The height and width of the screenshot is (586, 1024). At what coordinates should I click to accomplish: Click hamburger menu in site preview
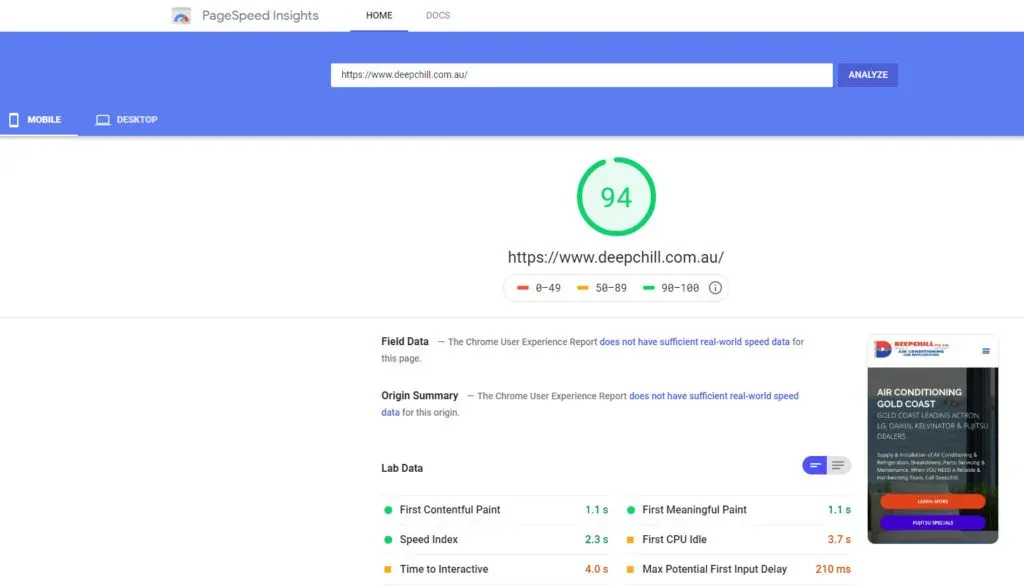[985, 351]
